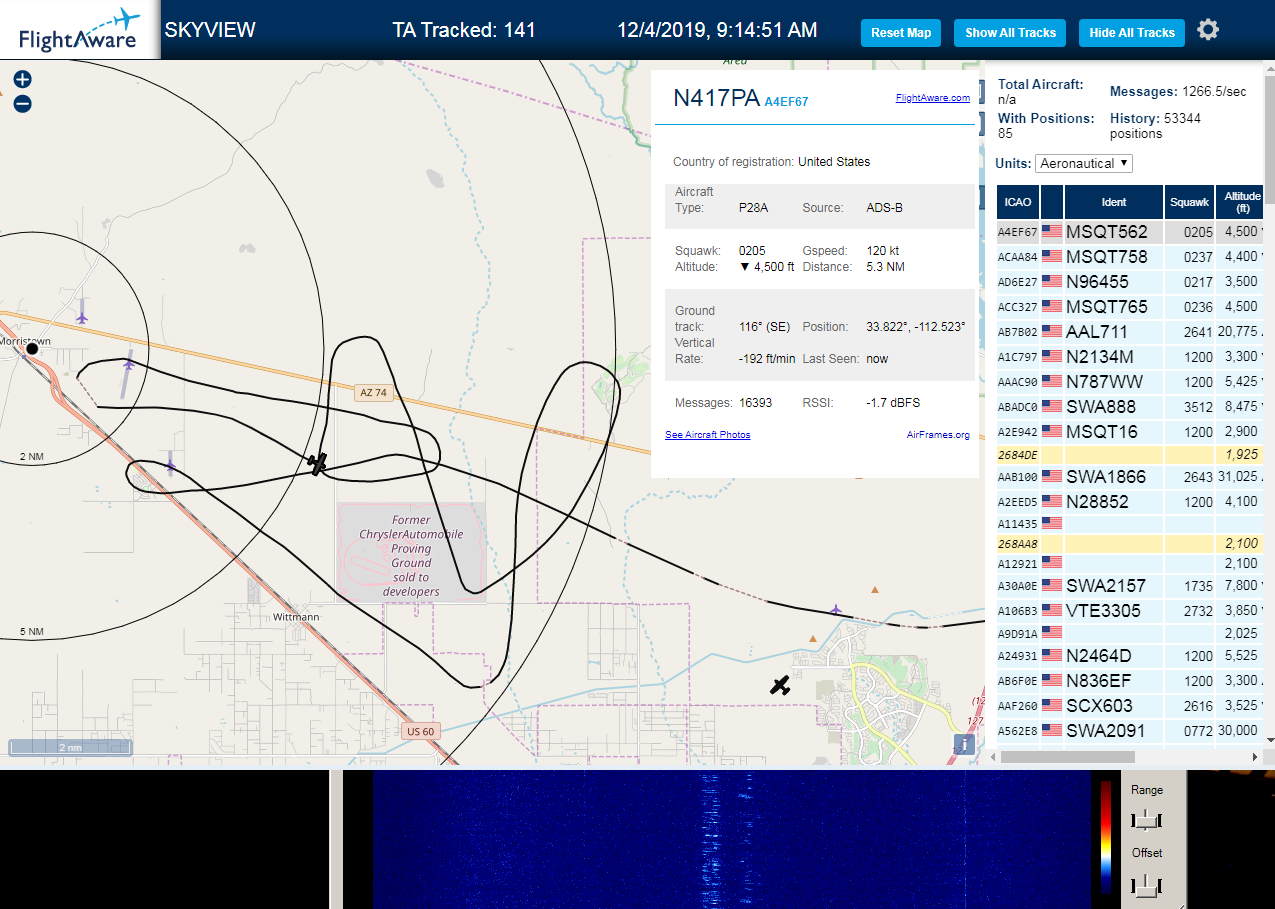The width and height of the screenshot is (1275, 909).
Task: Click Hide All Tracks button
Action: tap(1132, 33)
